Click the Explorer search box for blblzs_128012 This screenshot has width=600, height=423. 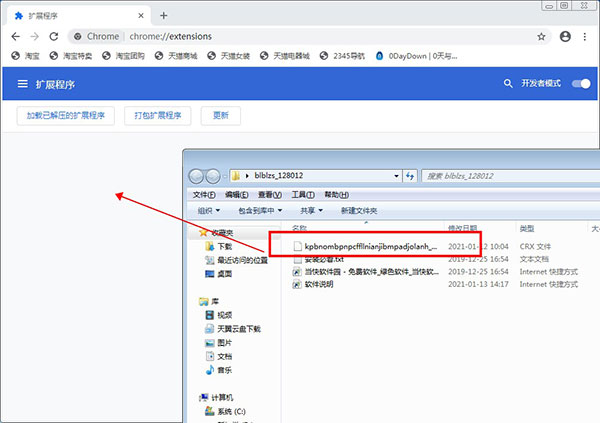(x=500, y=175)
